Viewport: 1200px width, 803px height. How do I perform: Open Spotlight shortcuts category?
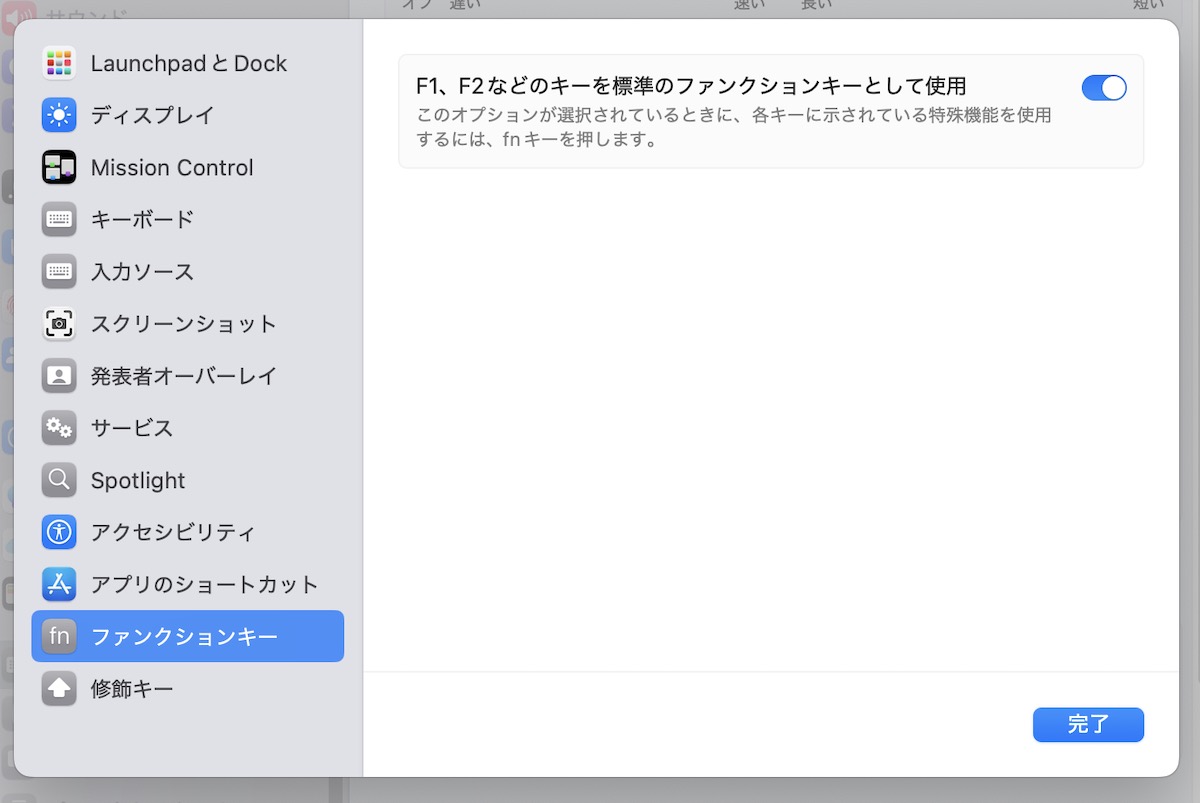(138, 481)
